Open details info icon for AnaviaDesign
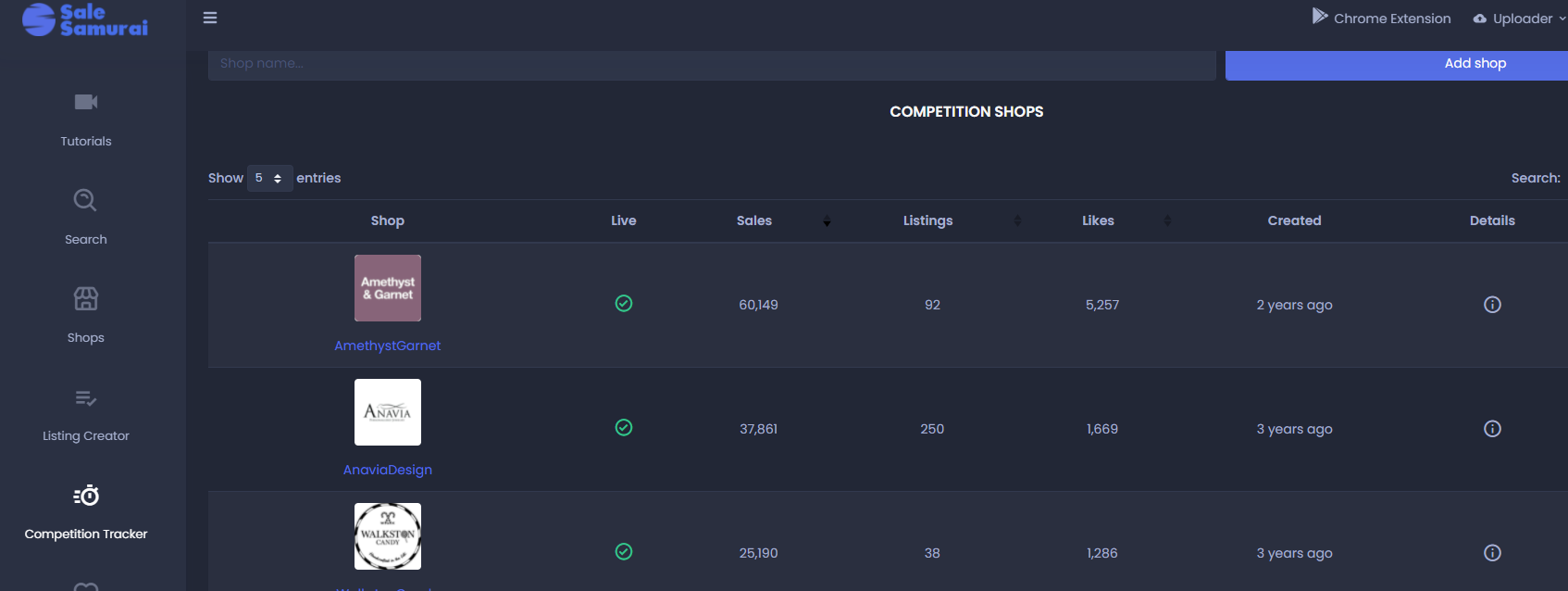 1492,429
